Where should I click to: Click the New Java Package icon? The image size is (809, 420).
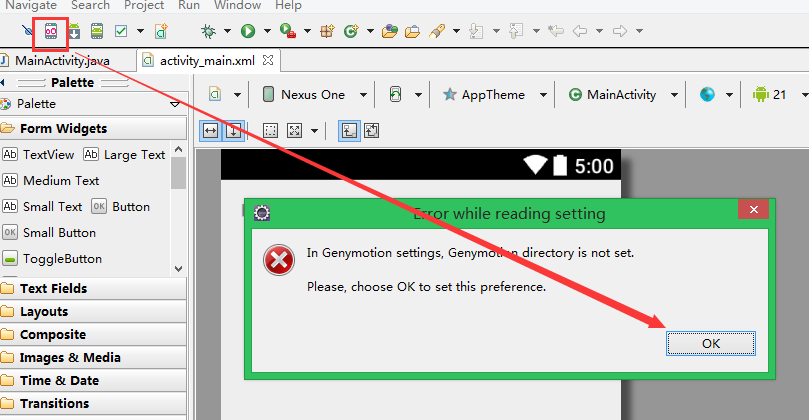pyautogui.click(x=327, y=31)
